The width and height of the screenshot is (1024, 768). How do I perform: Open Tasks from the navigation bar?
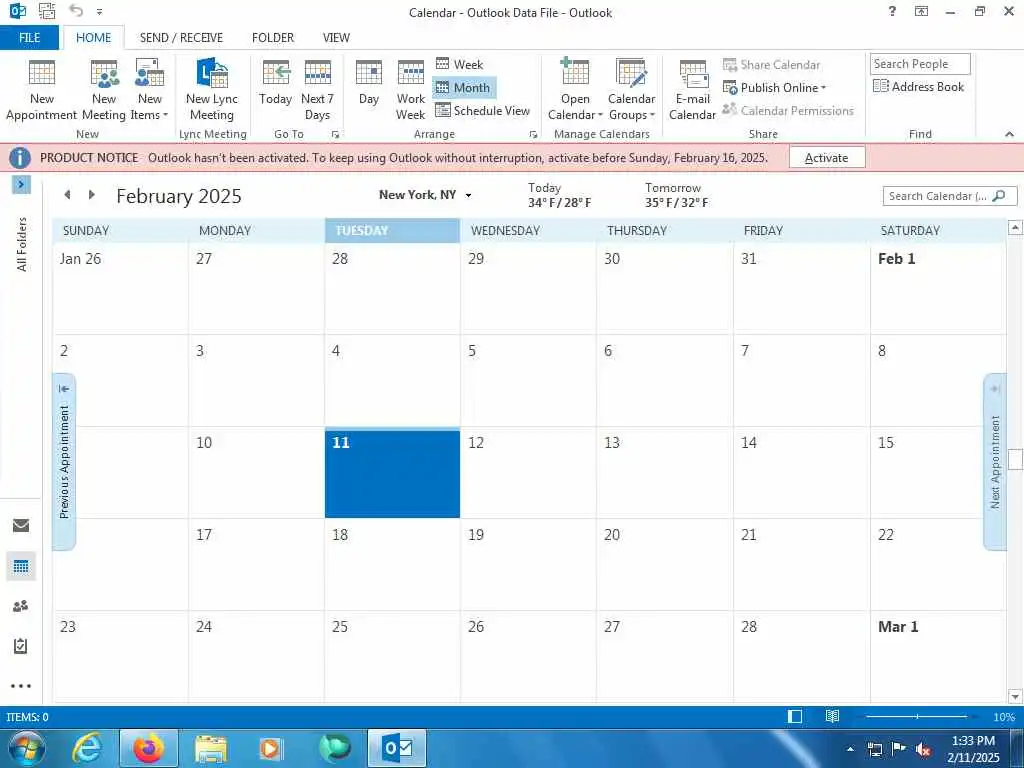click(21, 646)
